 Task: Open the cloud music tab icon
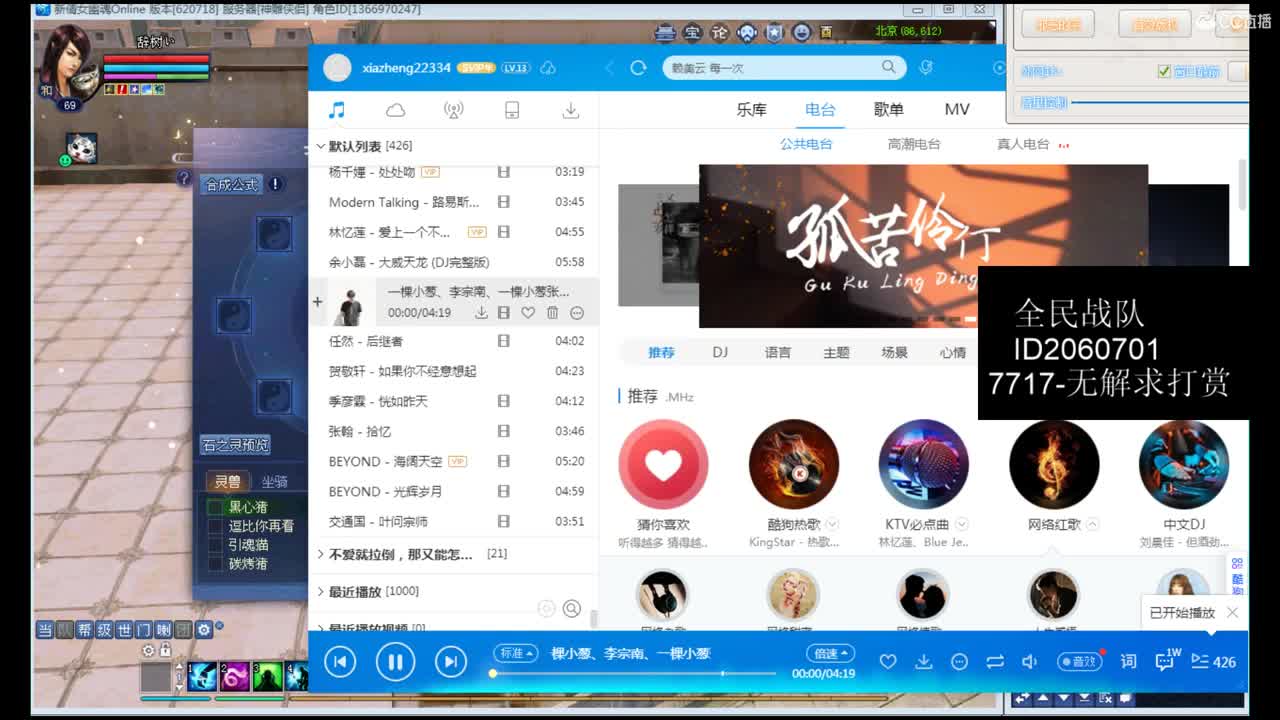[395, 110]
